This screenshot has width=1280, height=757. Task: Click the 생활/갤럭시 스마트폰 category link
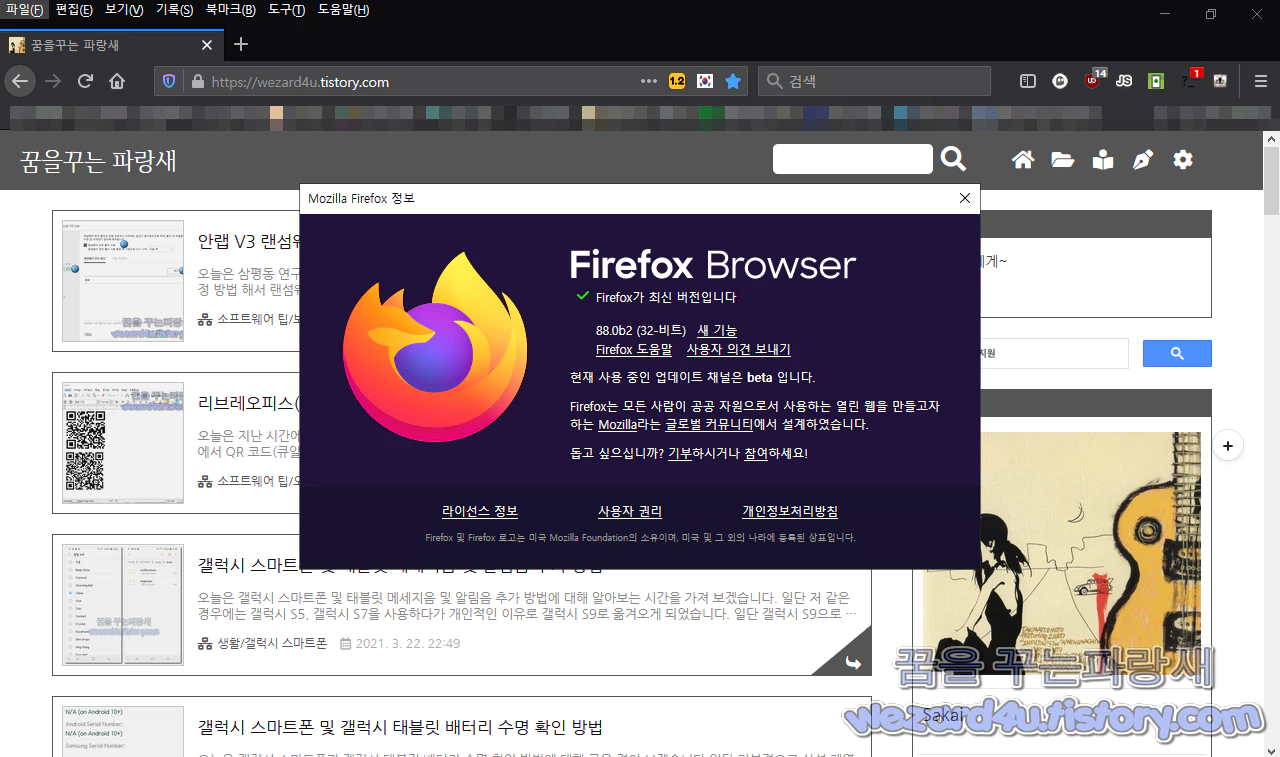pyautogui.click(x=272, y=643)
